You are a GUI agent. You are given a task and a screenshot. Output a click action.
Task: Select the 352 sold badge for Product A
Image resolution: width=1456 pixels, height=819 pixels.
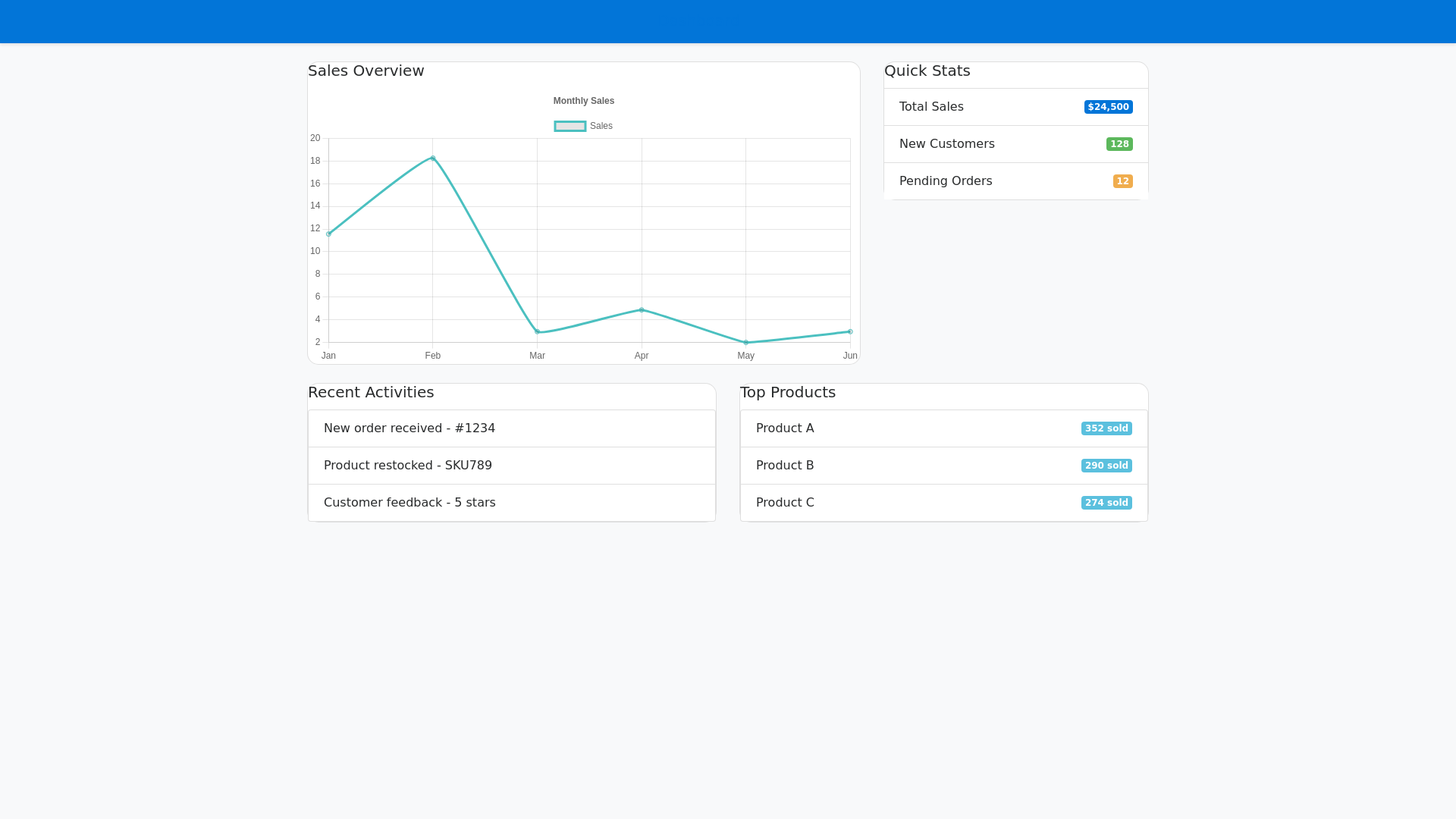(1106, 428)
